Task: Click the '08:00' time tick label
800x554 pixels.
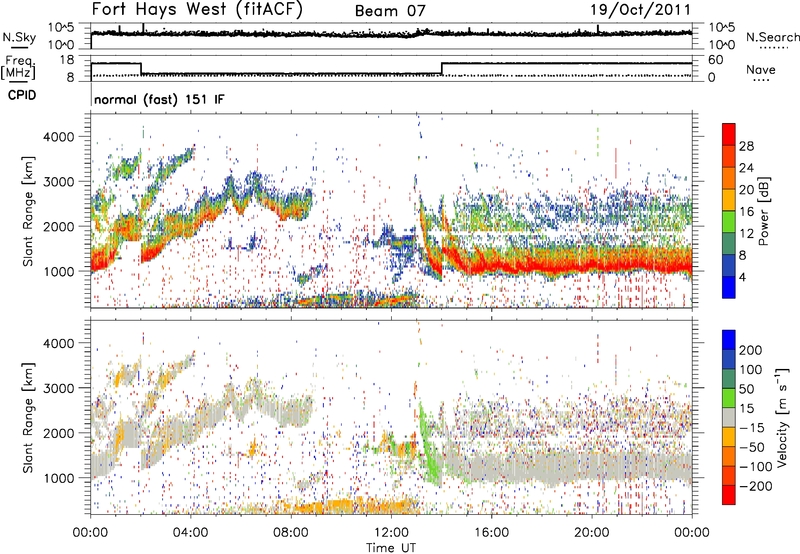Action: pyautogui.click(x=291, y=533)
